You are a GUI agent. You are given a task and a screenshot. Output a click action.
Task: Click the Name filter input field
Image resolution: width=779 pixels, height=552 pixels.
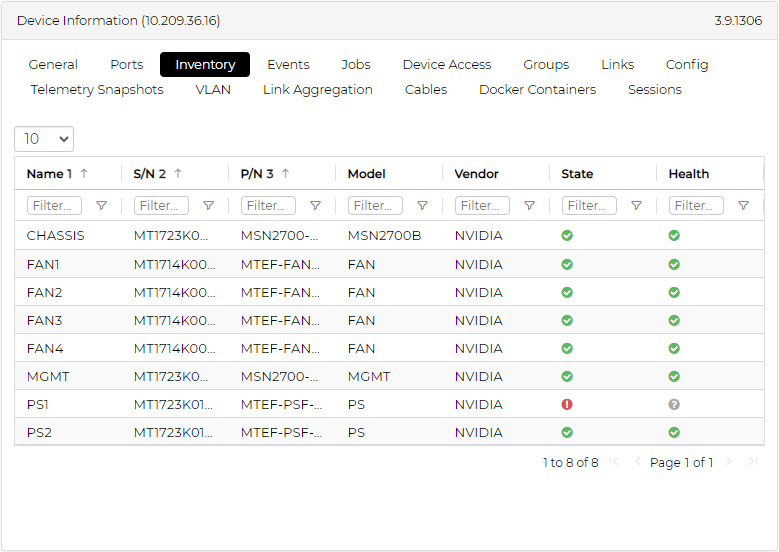click(x=55, y=206)
